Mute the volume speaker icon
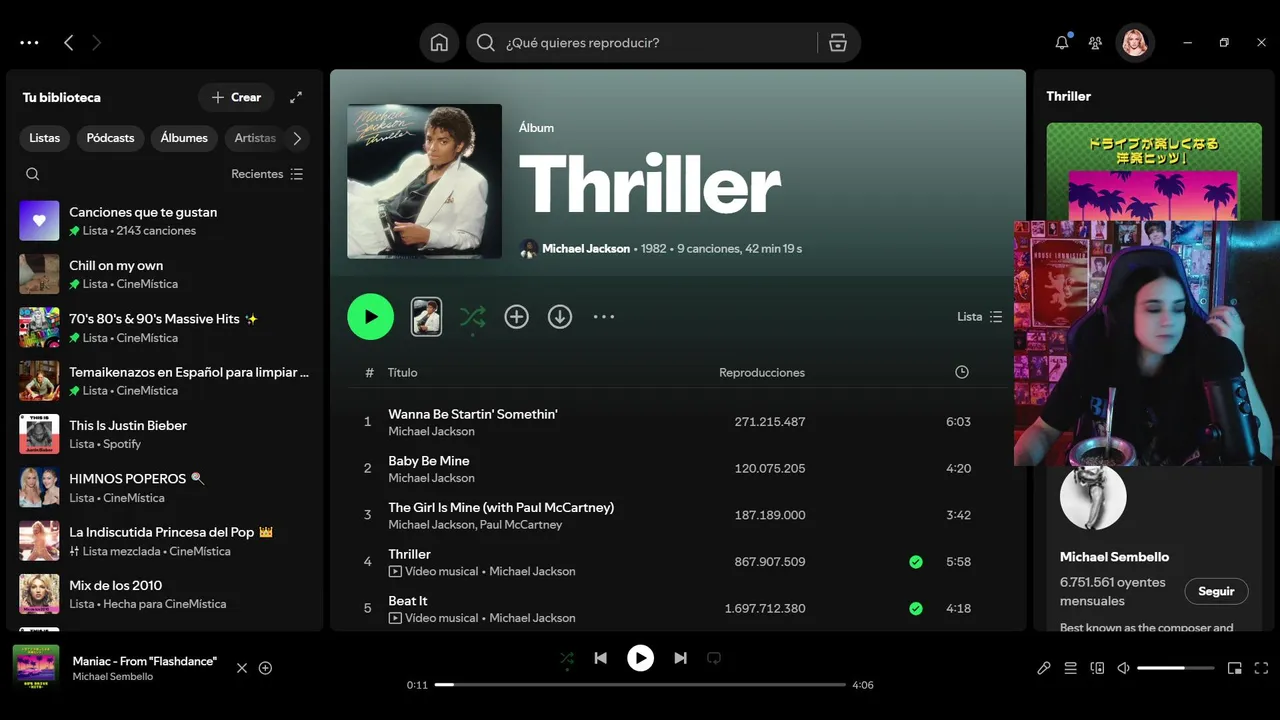The image size is (1280, 720). click(x=1124, y=668)
